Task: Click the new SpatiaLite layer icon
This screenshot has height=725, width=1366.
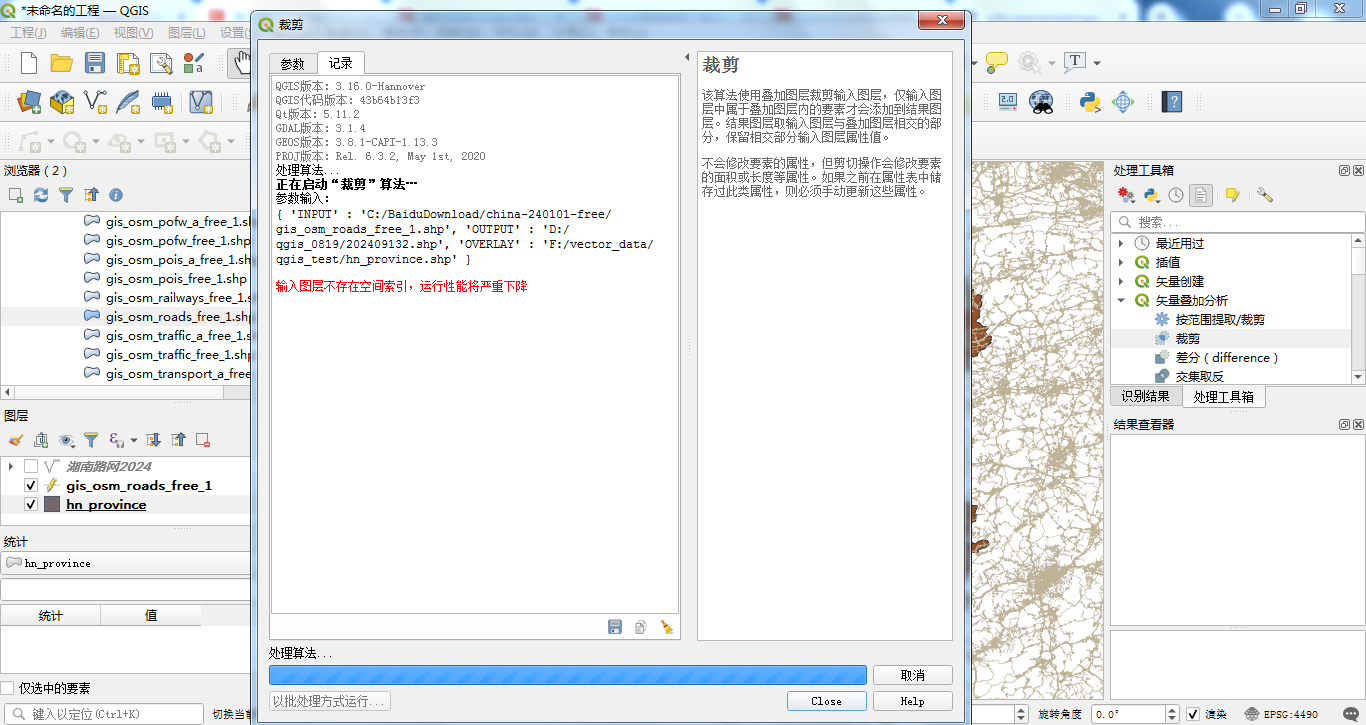Action: click(128, 101)
